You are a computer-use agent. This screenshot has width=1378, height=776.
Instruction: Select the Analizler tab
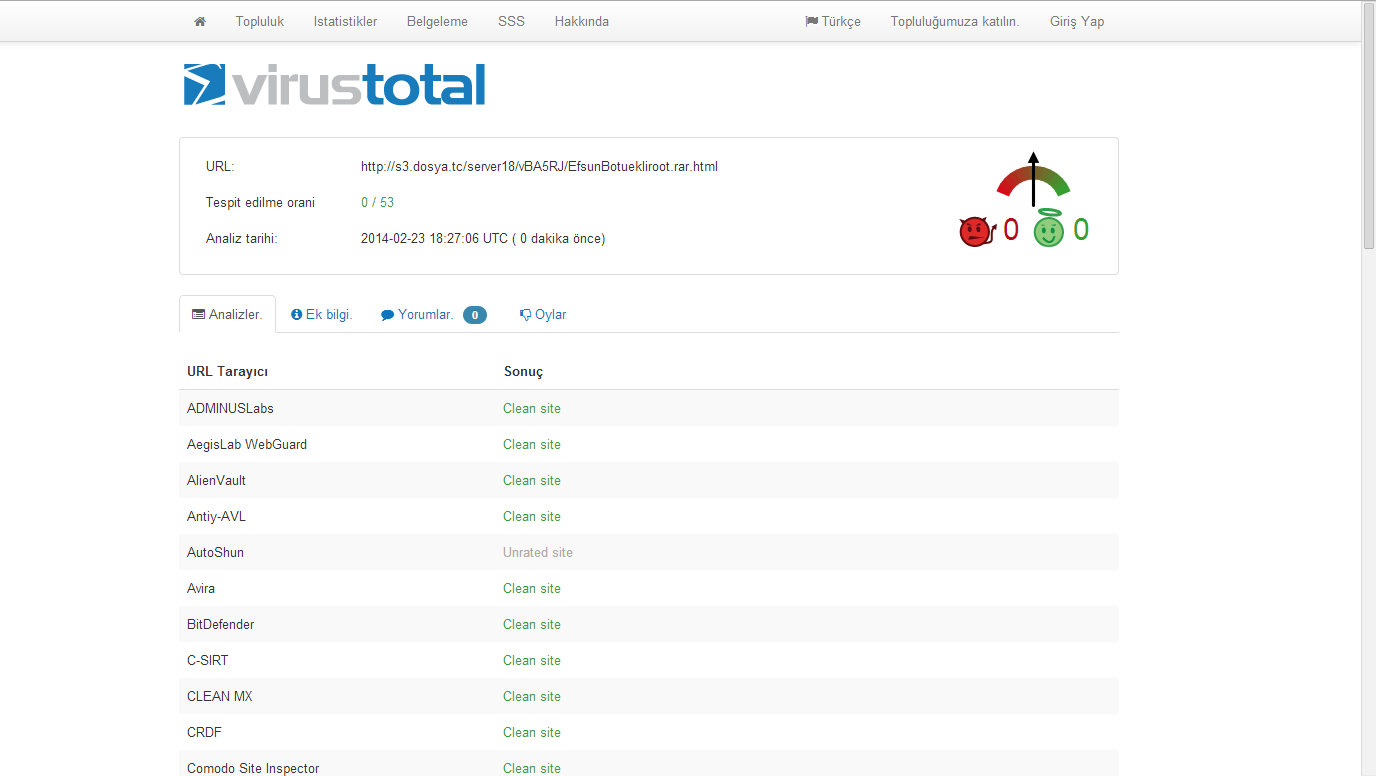click(227, 314)
